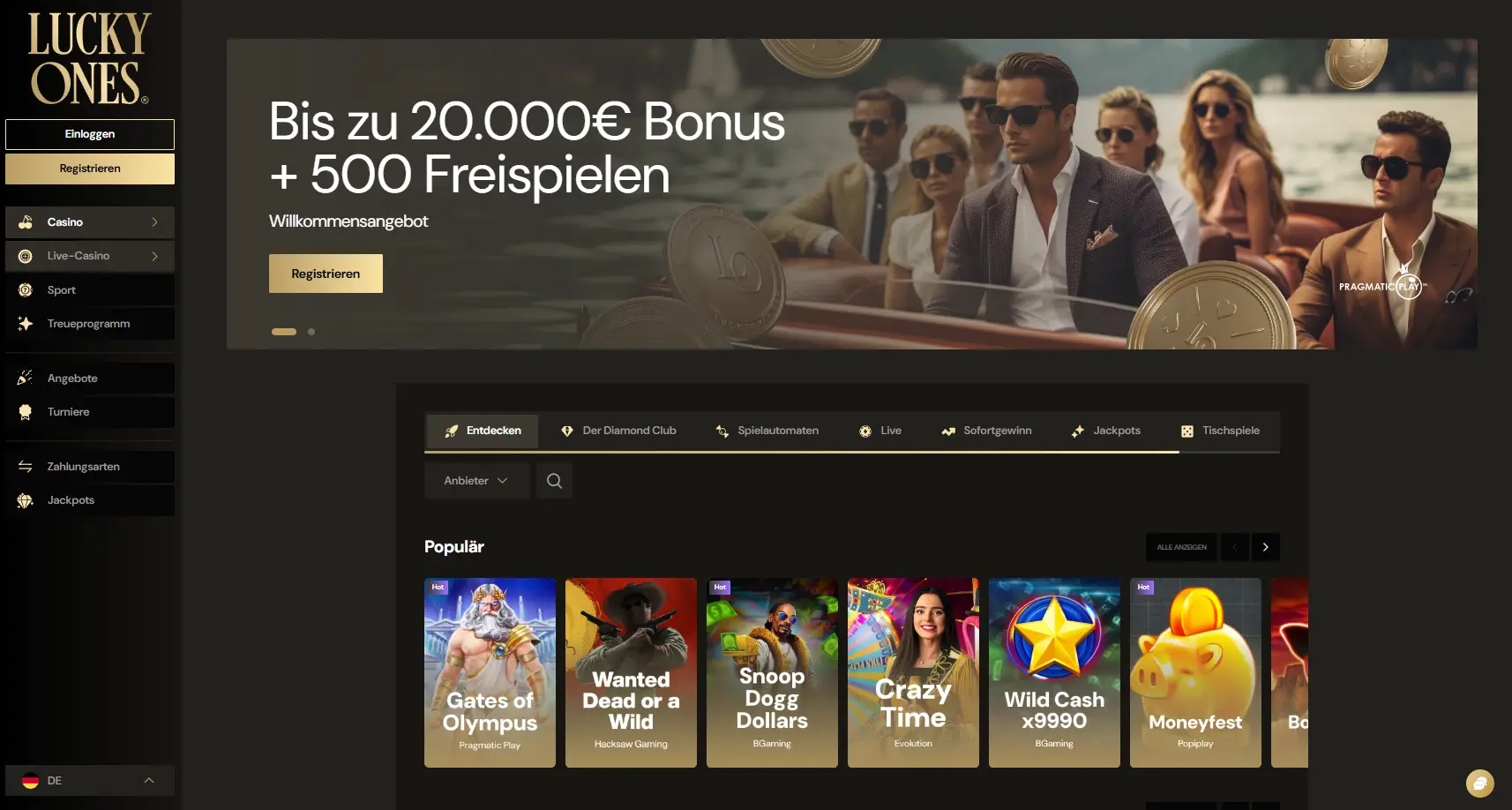
Task: Open the Gates of Olympus game
Action: (490, 672)
